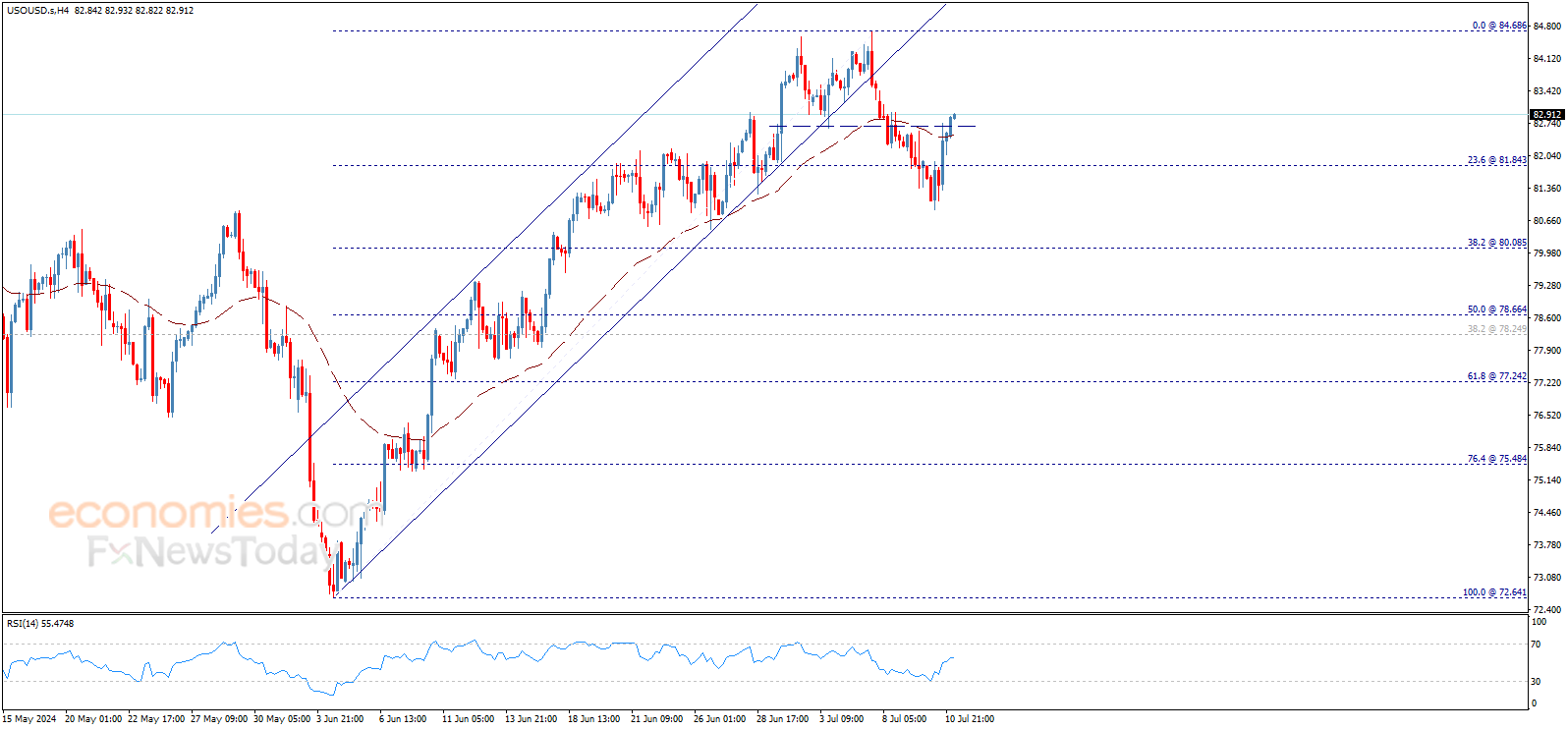The image size is (1568, 730).
Task: Click the 3 Jun 21:00 date label
Action: pos(341,719)
